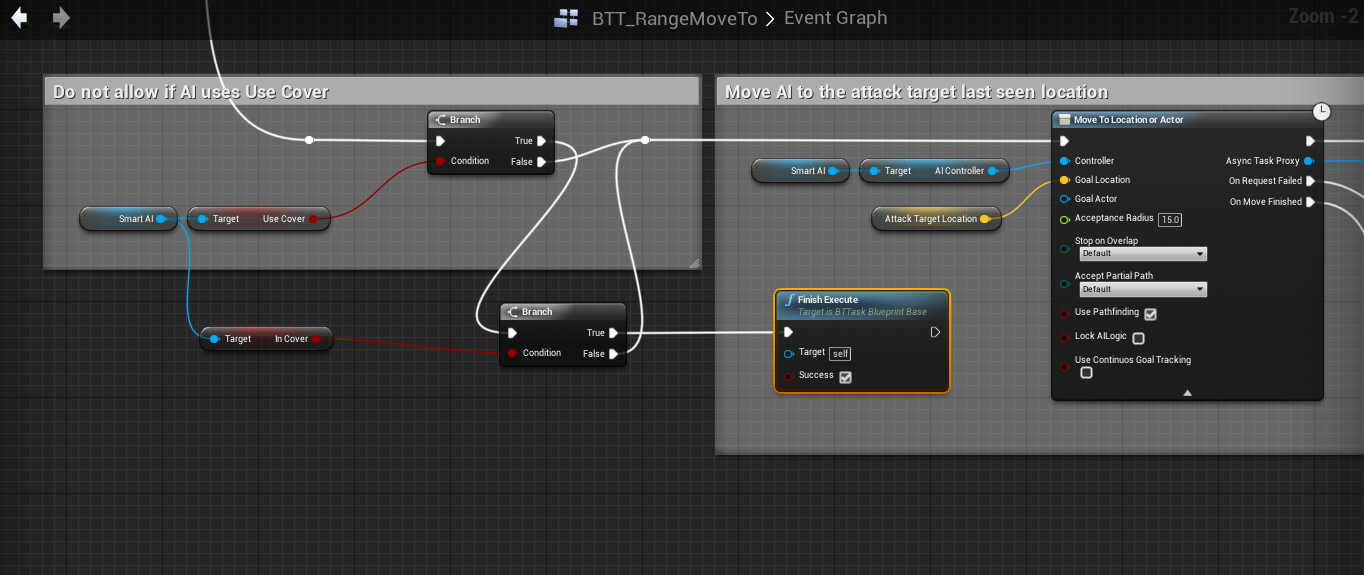Click the Finish Execute output execution pin
Viewport: 1364px width, 575px height.
(935, 332)
